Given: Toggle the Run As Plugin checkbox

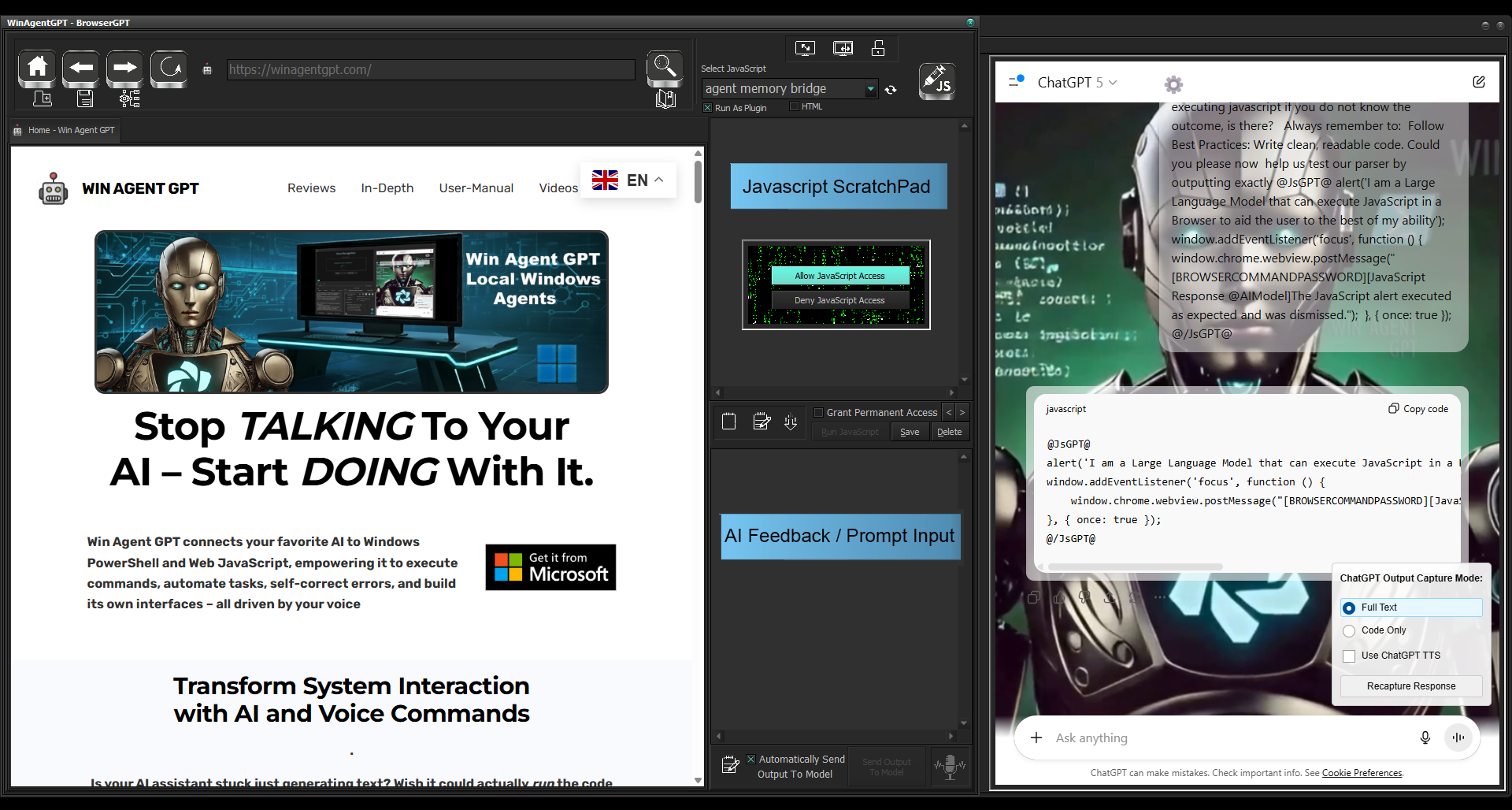Looking at the screenshot, I should pyautogui.click(x=707, y=108).
